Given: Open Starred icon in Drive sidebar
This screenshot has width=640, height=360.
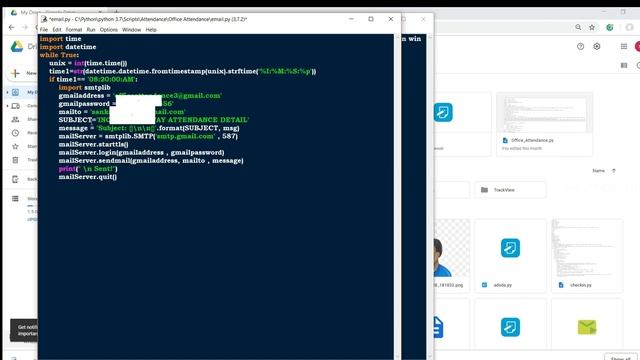Looking at the screenshot, I should tap(16, 146).
